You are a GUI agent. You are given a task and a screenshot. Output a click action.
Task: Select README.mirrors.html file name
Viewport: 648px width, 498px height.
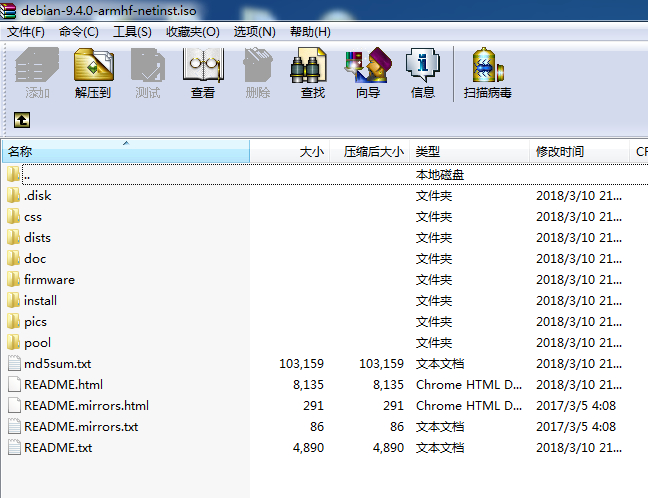tap(86, 405)
